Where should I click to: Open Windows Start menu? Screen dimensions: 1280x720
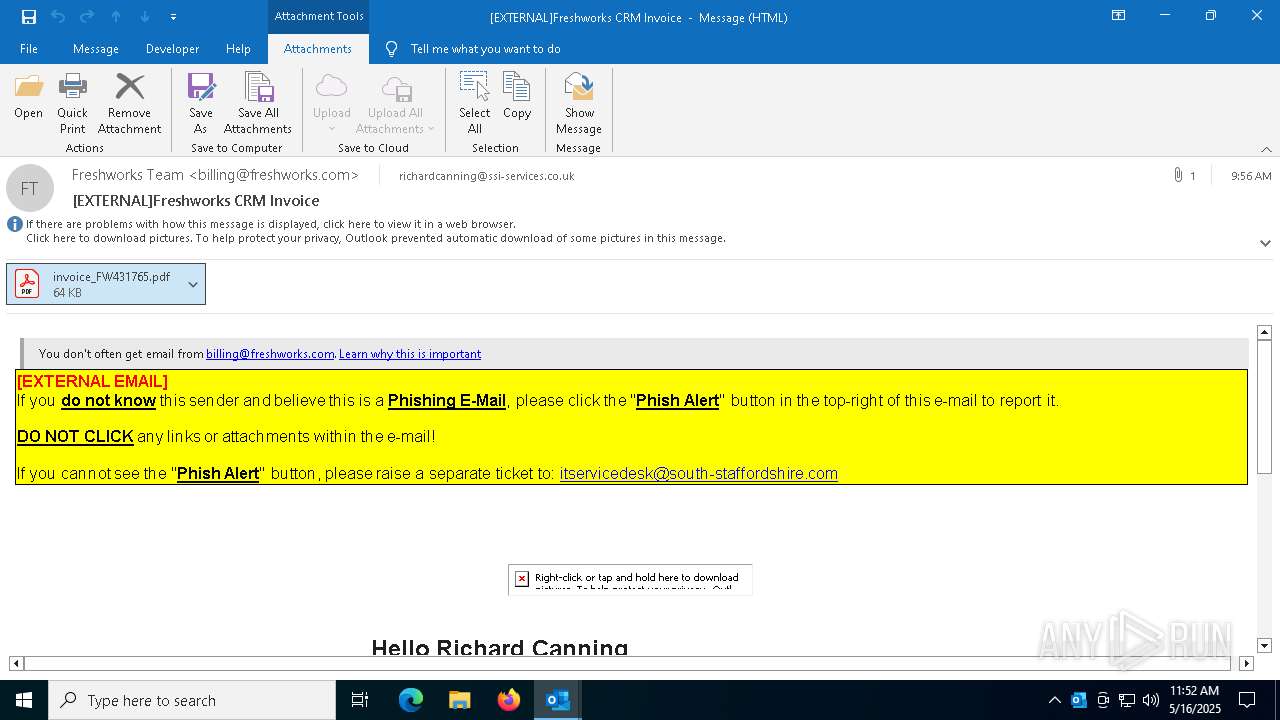tap(24, 700)
